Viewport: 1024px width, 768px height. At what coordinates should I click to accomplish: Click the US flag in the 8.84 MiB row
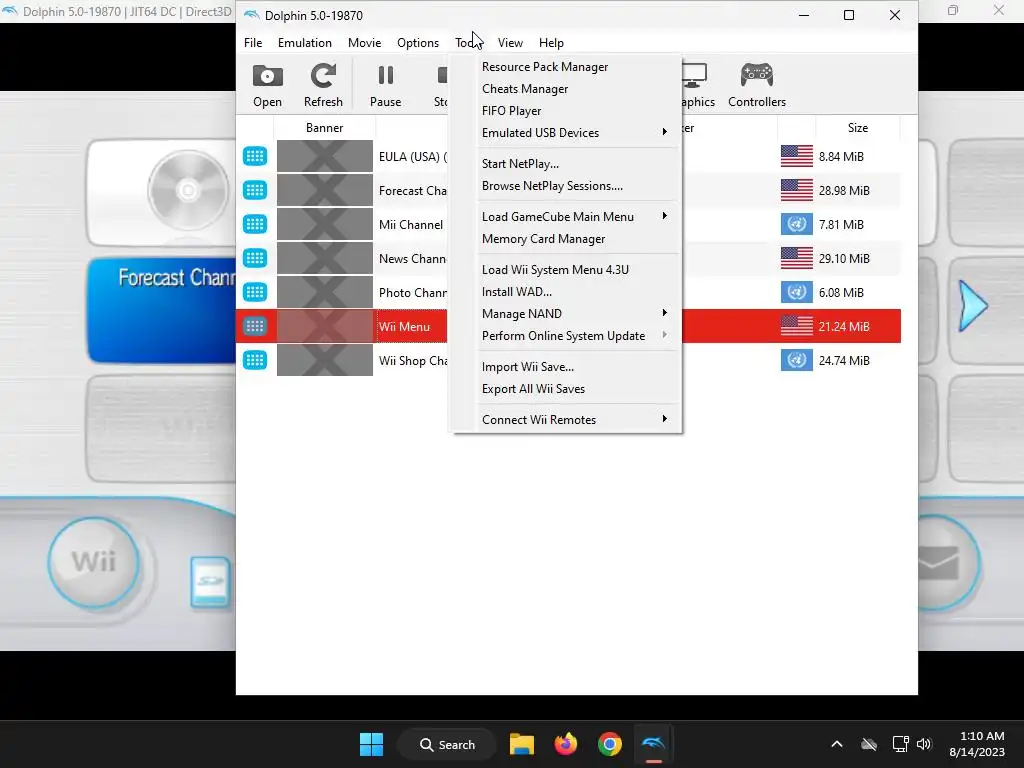click(797, 156)
